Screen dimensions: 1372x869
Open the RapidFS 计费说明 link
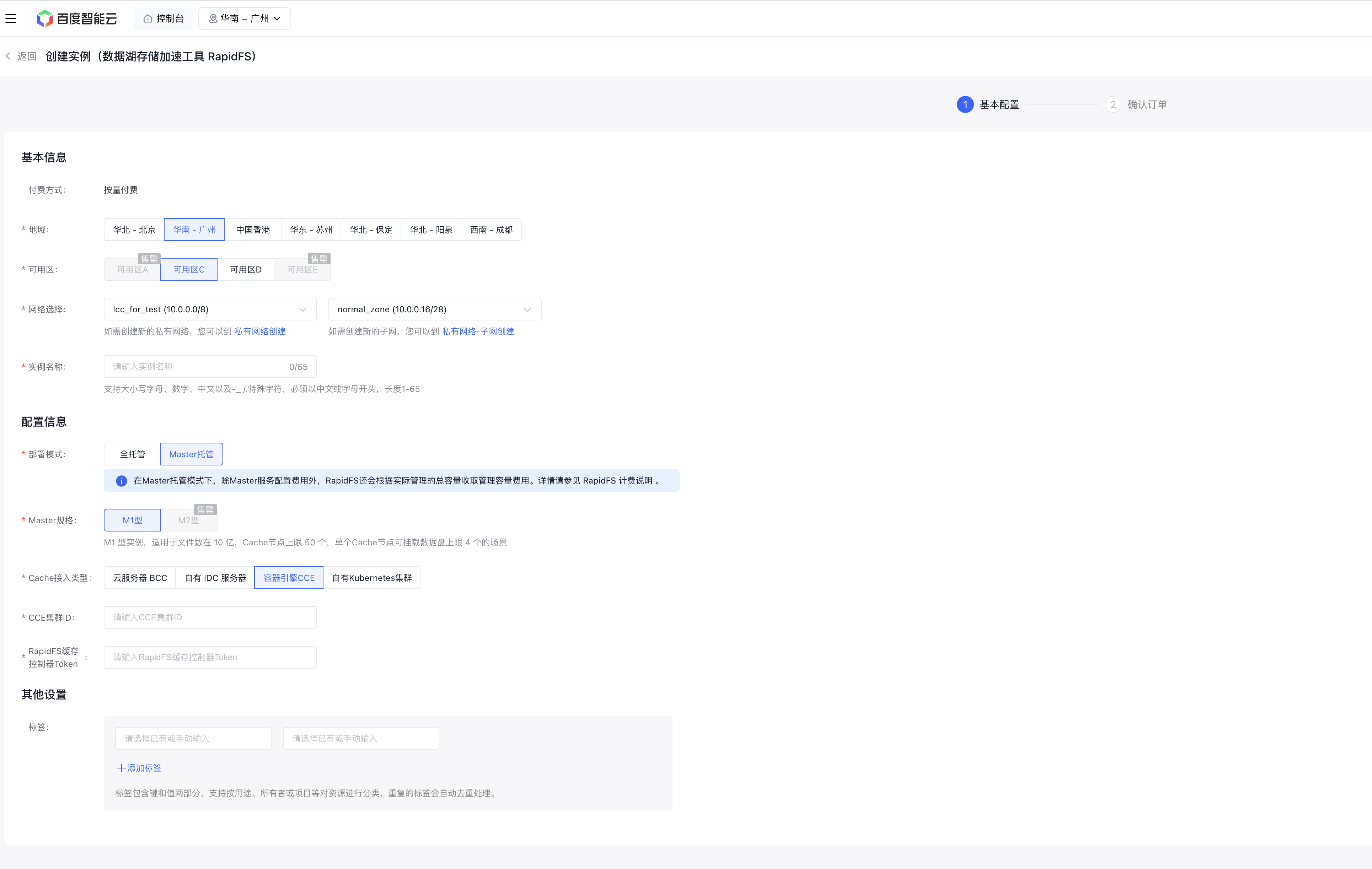618,481
